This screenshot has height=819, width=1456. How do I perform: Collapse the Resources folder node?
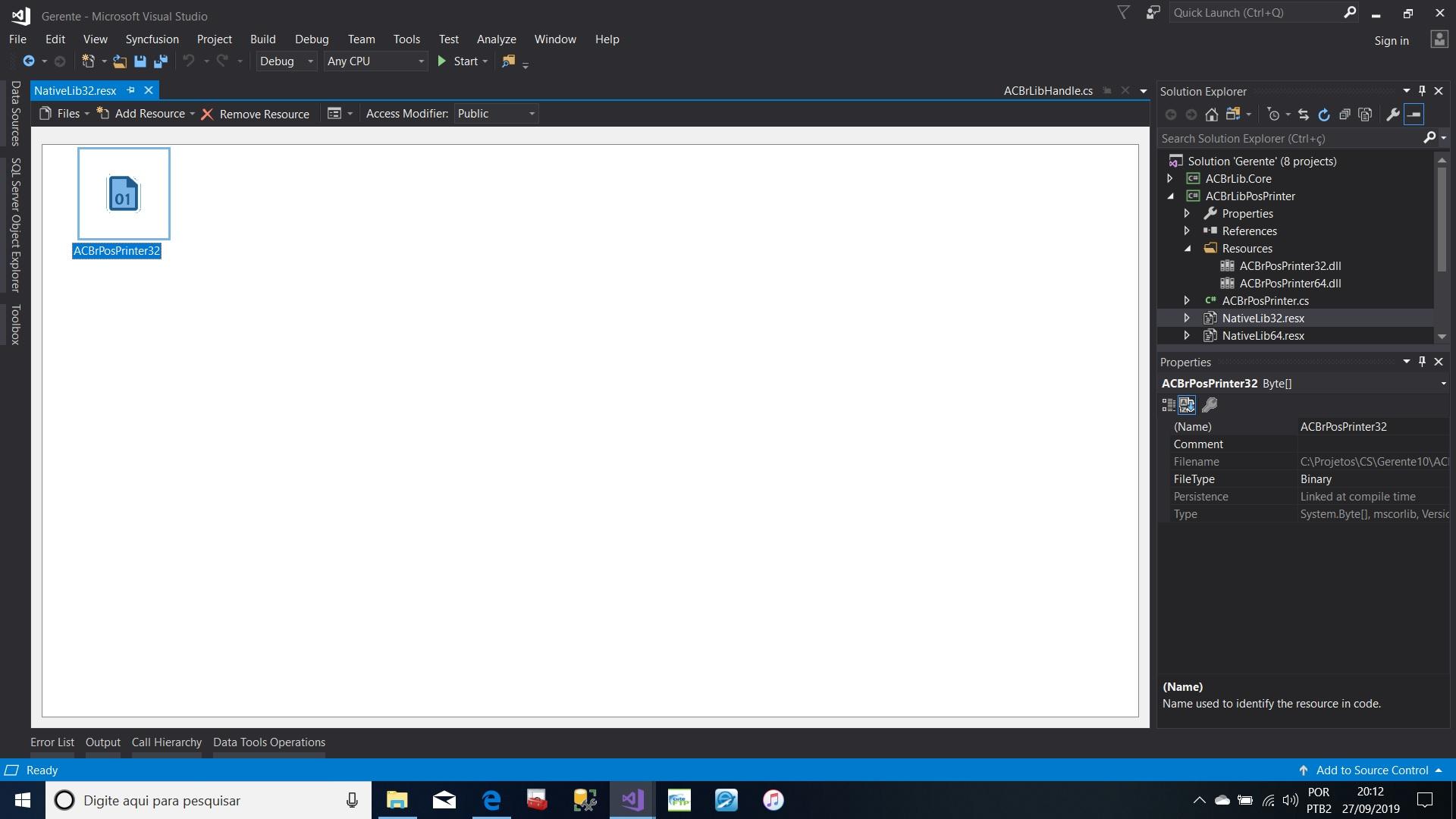click(x=1188, y=249)
